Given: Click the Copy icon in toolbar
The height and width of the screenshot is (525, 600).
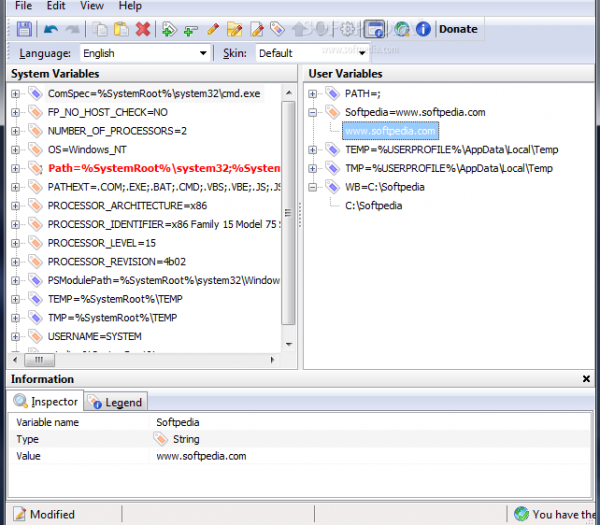Looking at the screenshot, I should pos(100,29).
